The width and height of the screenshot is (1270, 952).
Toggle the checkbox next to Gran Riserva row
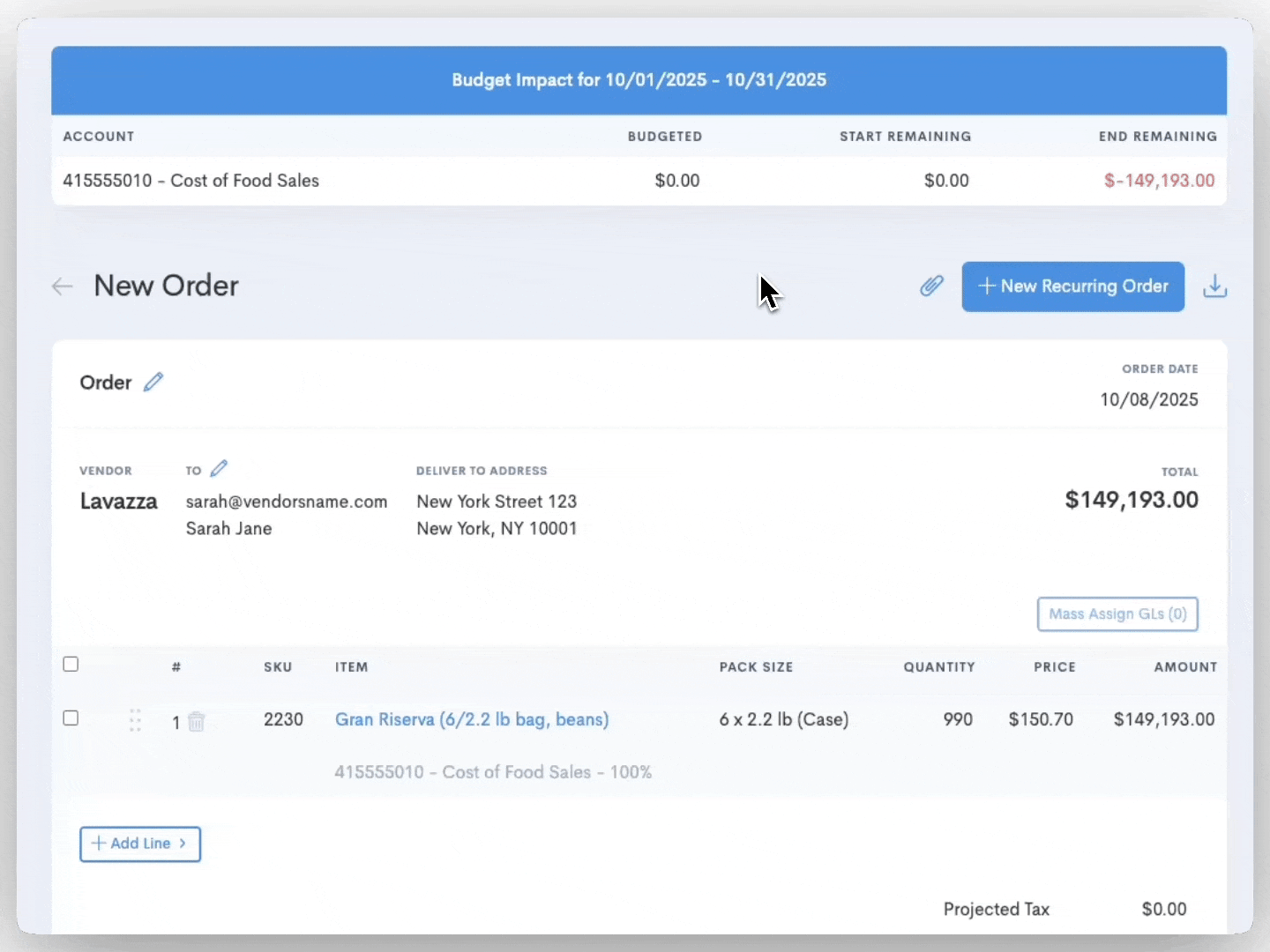click(x=71, y=718)
